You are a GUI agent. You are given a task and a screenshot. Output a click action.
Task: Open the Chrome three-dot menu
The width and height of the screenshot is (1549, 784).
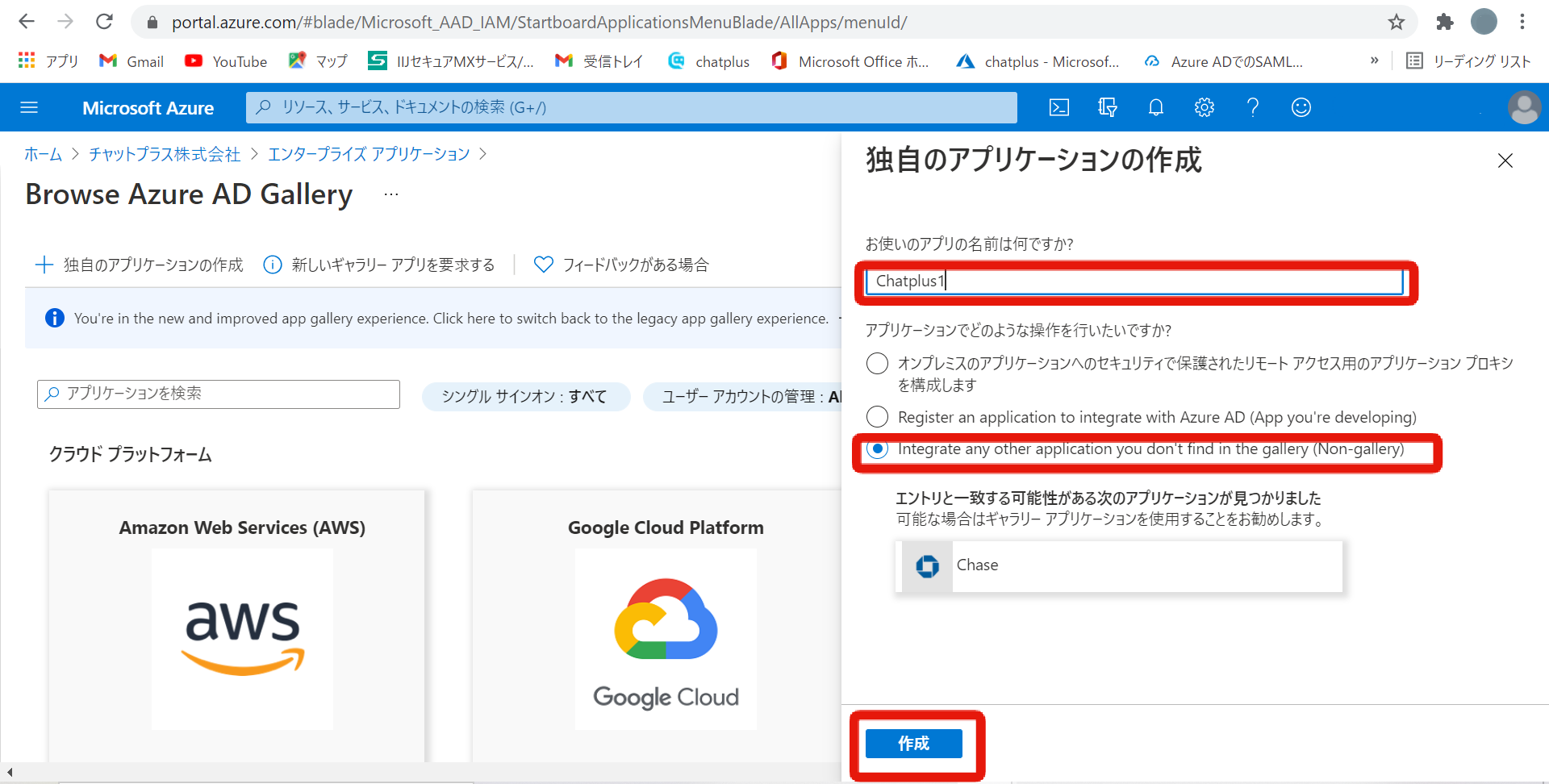[x=1522, y=22]
